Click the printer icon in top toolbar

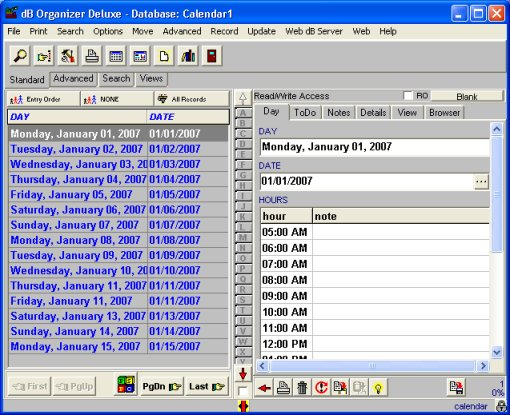pyautogui.click(x=92, y=56)
